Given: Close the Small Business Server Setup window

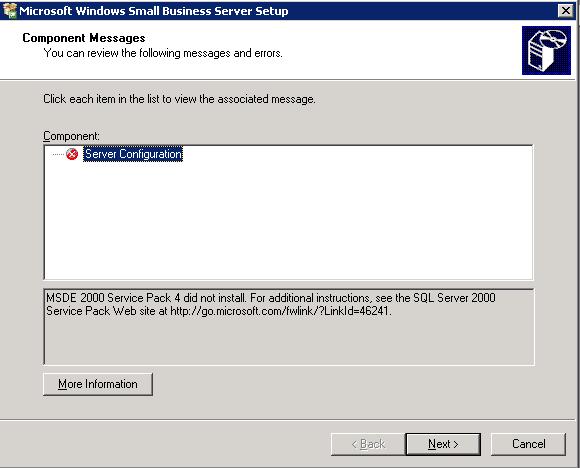Looking at the screenshot, I should click(566, 10).
